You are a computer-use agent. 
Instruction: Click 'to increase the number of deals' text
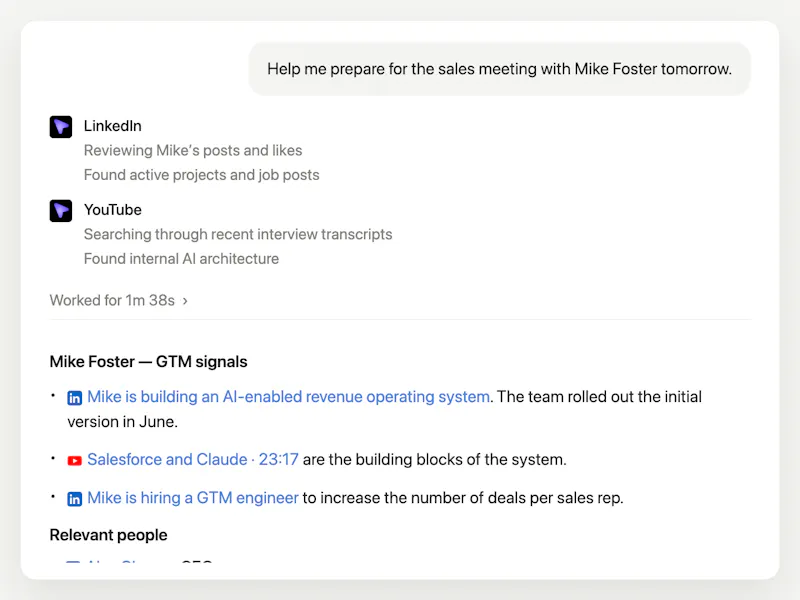pos(415,497)
